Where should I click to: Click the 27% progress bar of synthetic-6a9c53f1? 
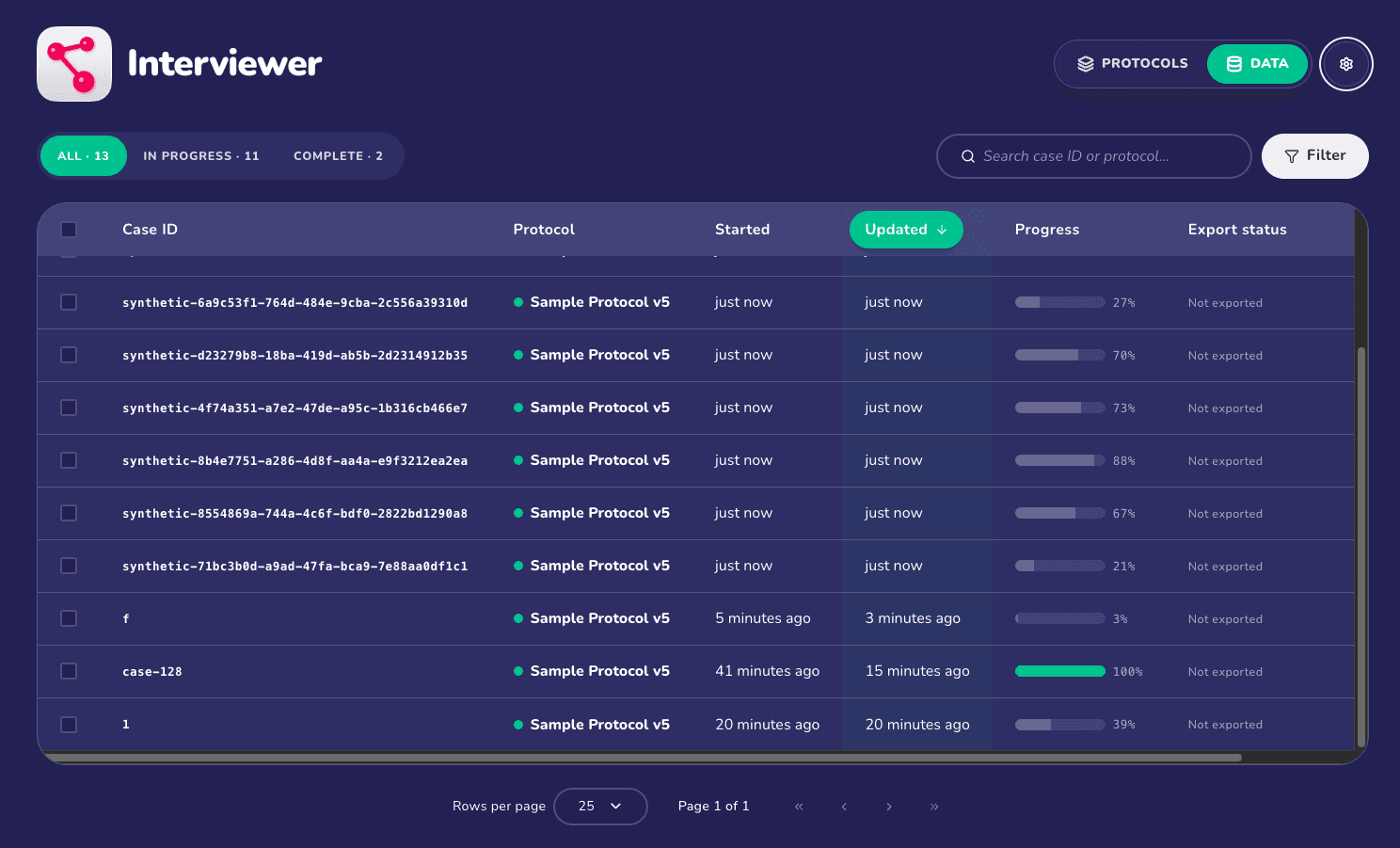tap(1059, 302)
